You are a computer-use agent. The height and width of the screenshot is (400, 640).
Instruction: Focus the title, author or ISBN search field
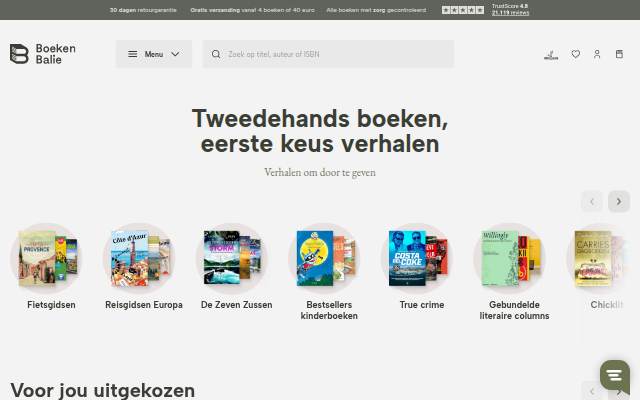pyautogui.click(x=328, y=54)
